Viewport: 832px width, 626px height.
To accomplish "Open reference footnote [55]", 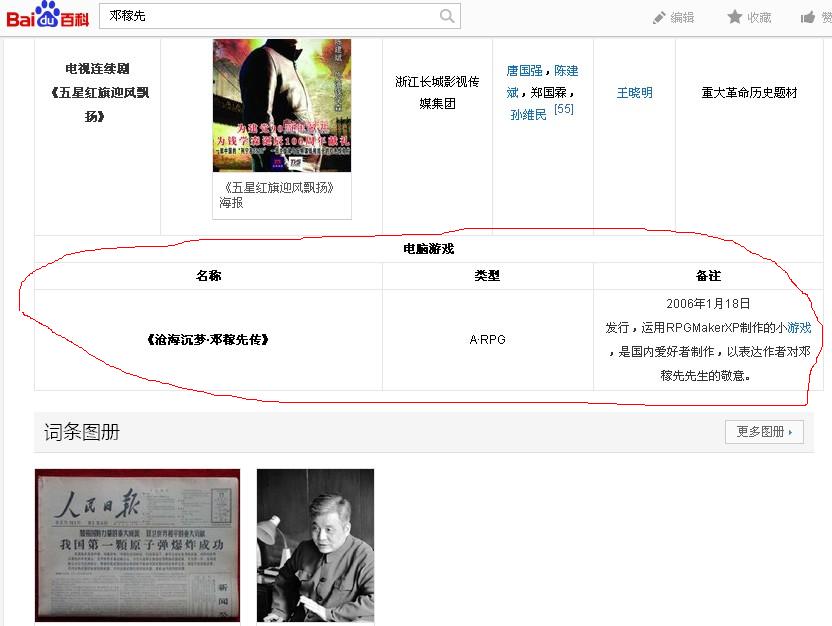I will 564,109.
